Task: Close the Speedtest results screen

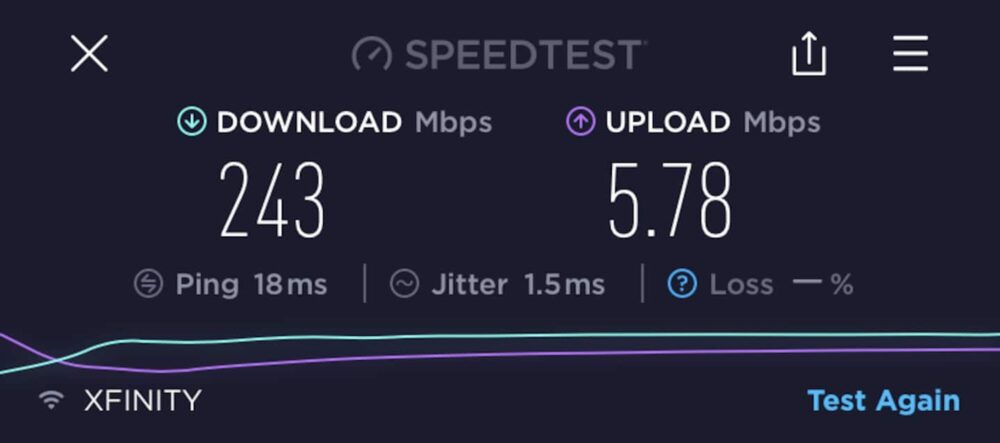Action: click(89, 54)
